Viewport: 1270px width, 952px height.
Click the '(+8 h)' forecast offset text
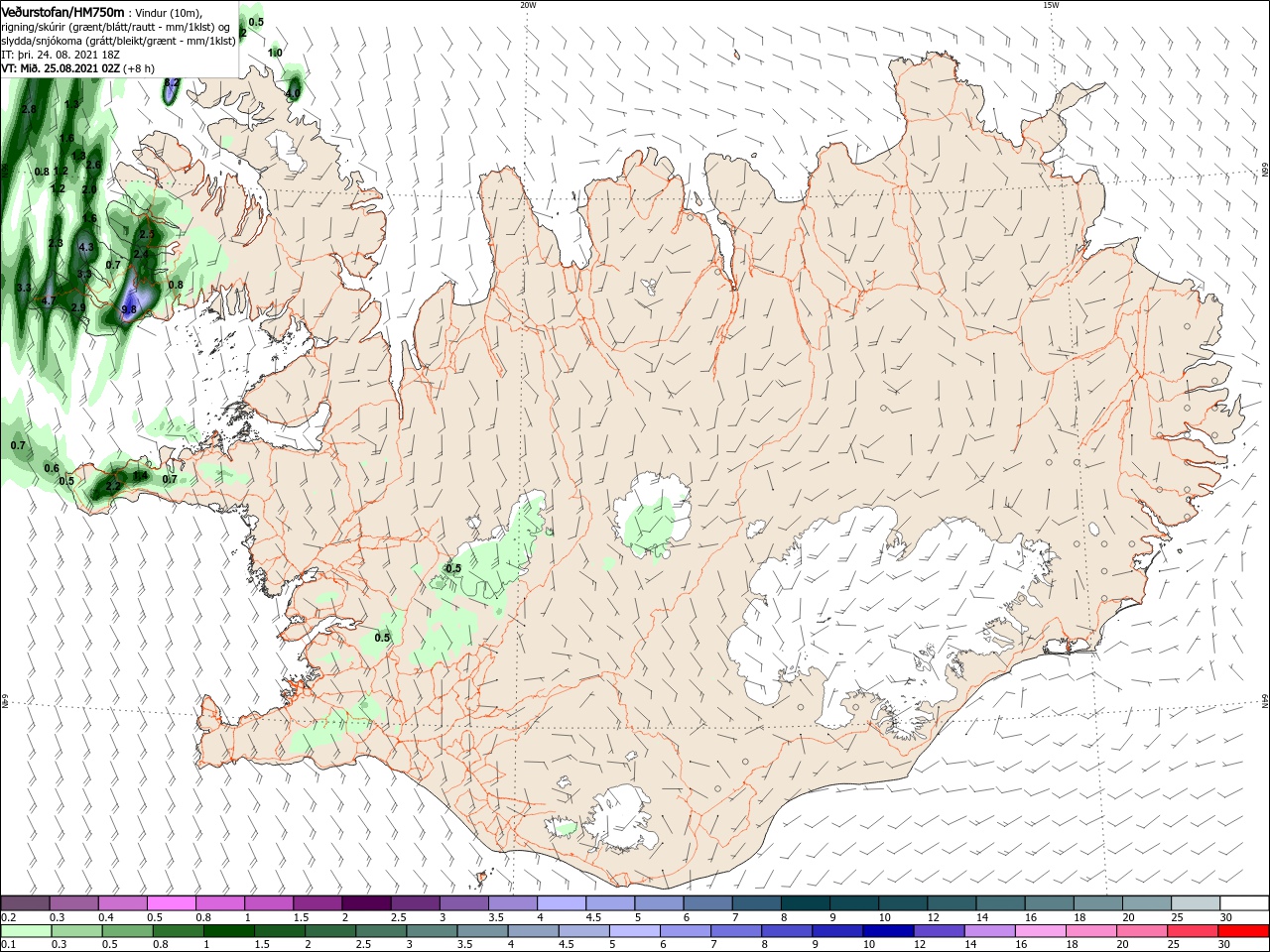[139, 68]
